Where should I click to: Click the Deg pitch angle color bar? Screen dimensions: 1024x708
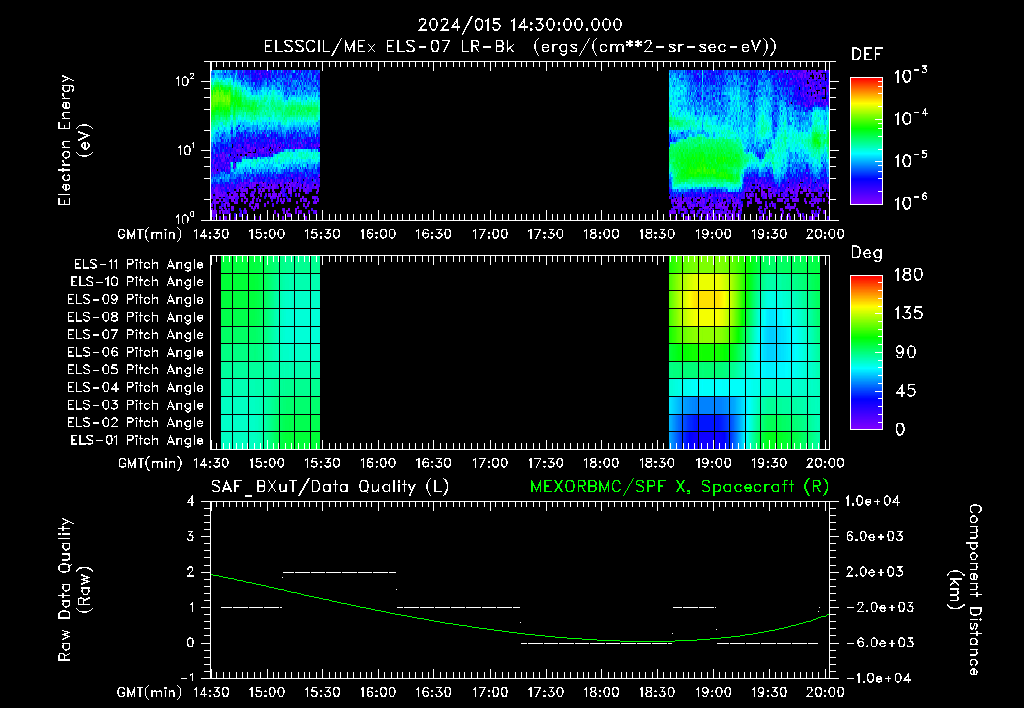(866, 353)
